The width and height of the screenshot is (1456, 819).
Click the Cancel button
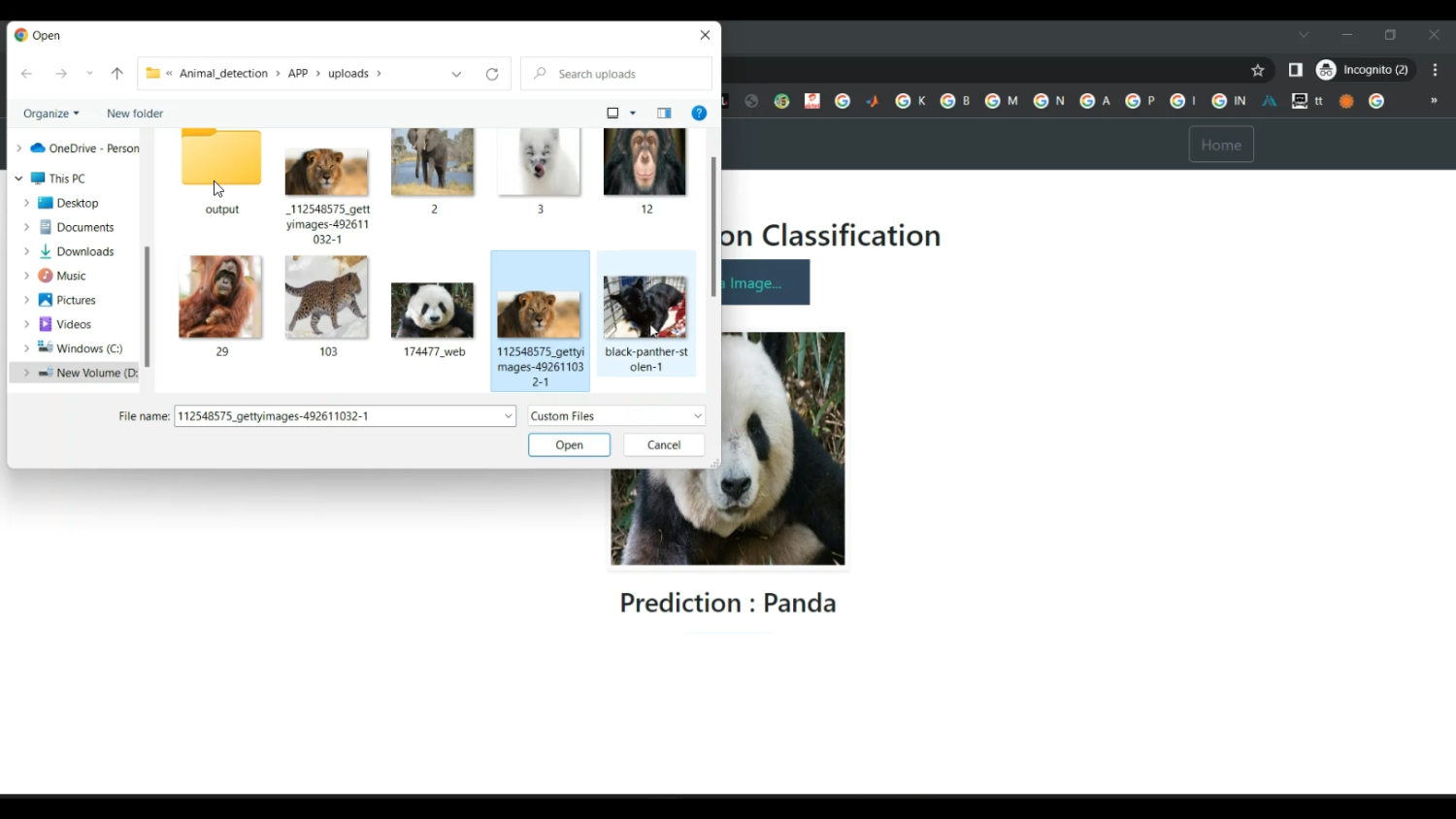click(664, 445)
